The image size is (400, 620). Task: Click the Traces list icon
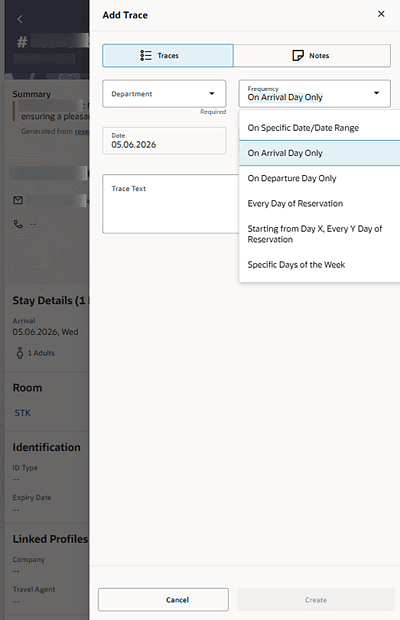point(145,55)
